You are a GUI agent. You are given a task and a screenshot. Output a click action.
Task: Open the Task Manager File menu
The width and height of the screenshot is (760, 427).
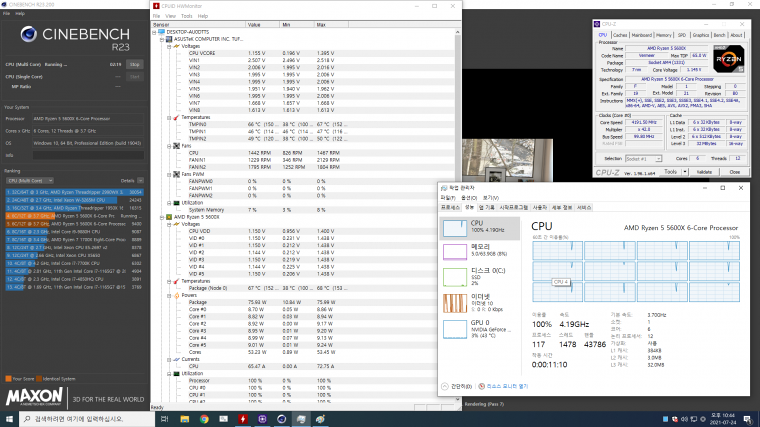(x=447, y=198)
